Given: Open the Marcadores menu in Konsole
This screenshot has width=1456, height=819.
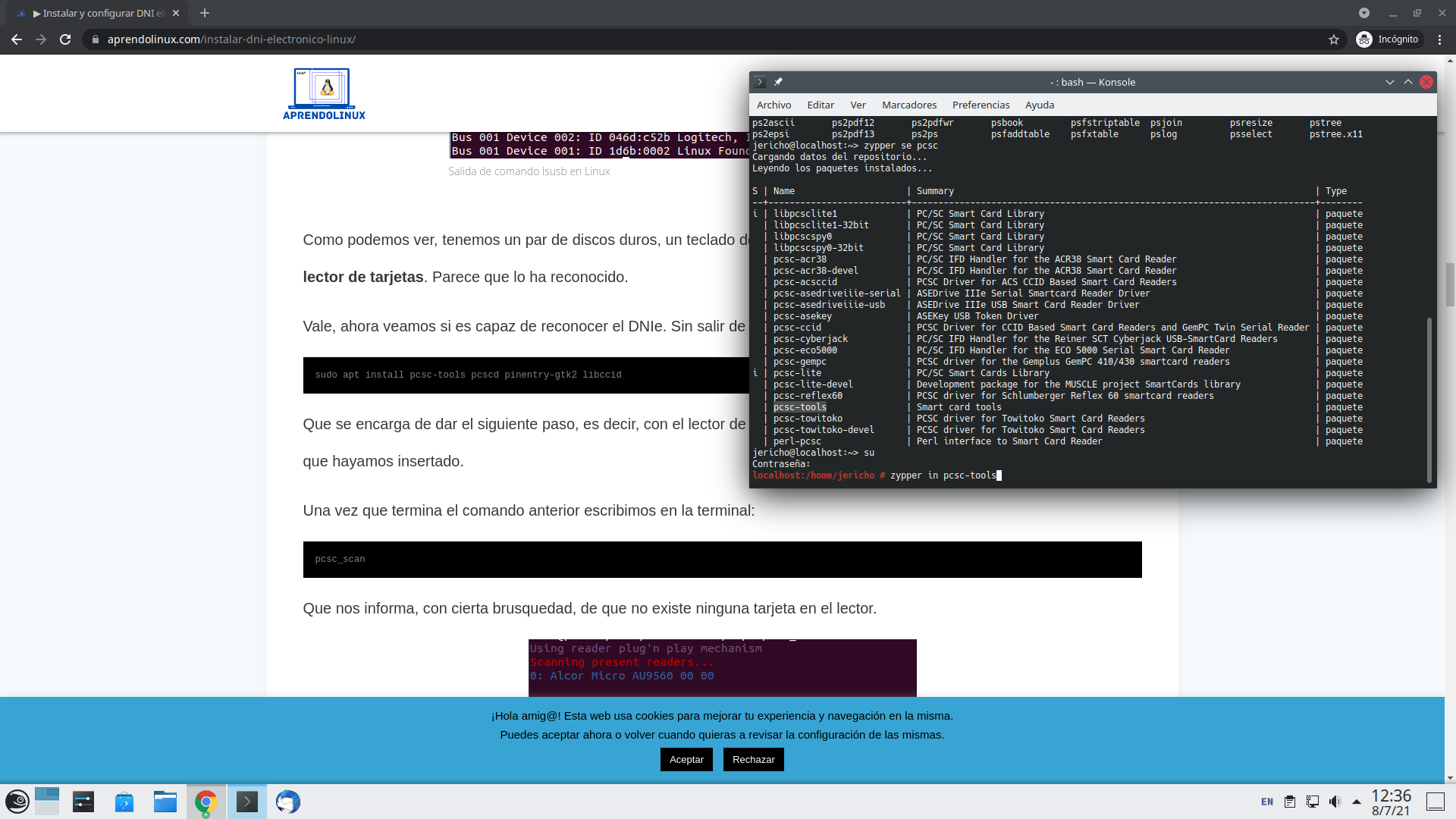Looking at the screenshot, I should click(x=908, y=105).
